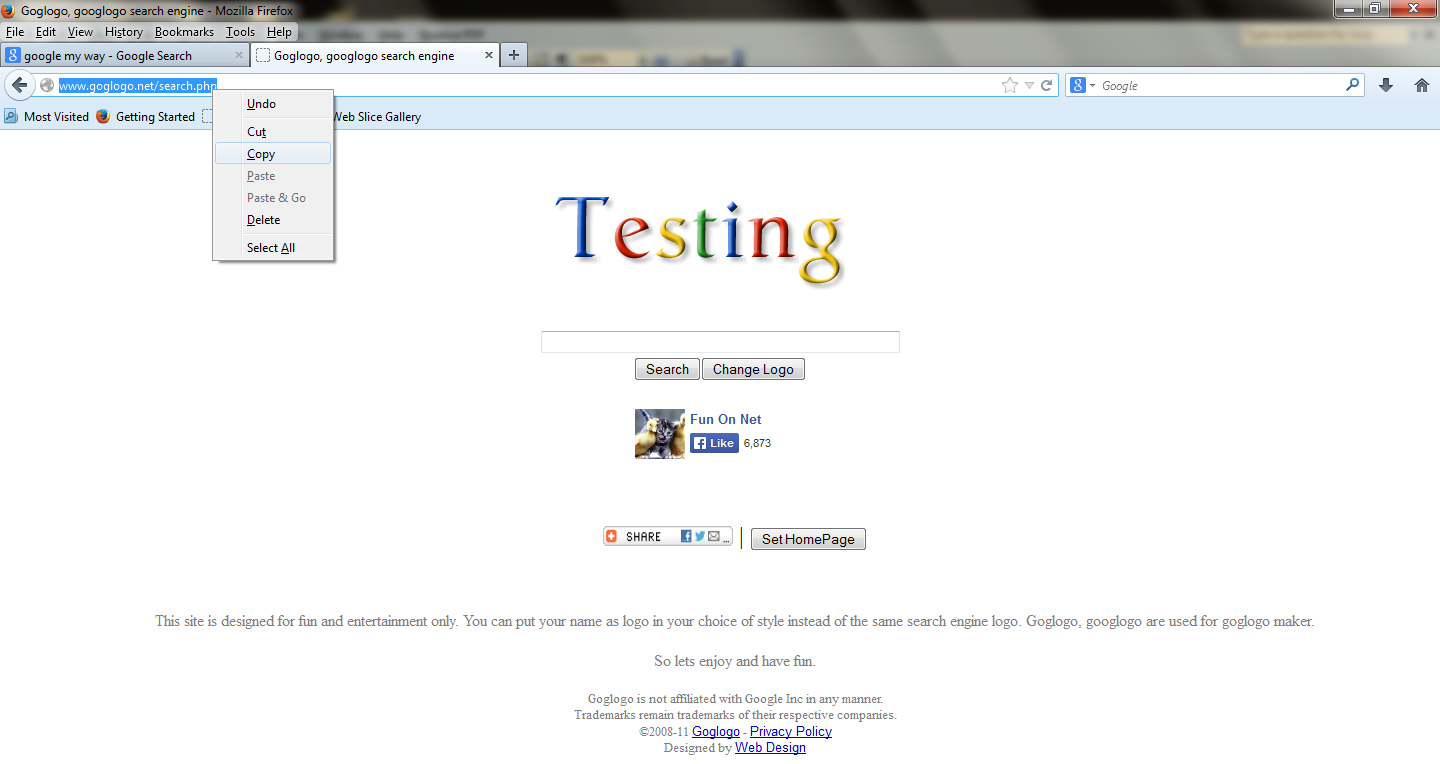Open the URL history dropdown arrow
The width and height of the screenshot is (1440, 764).
point(1029,86)
